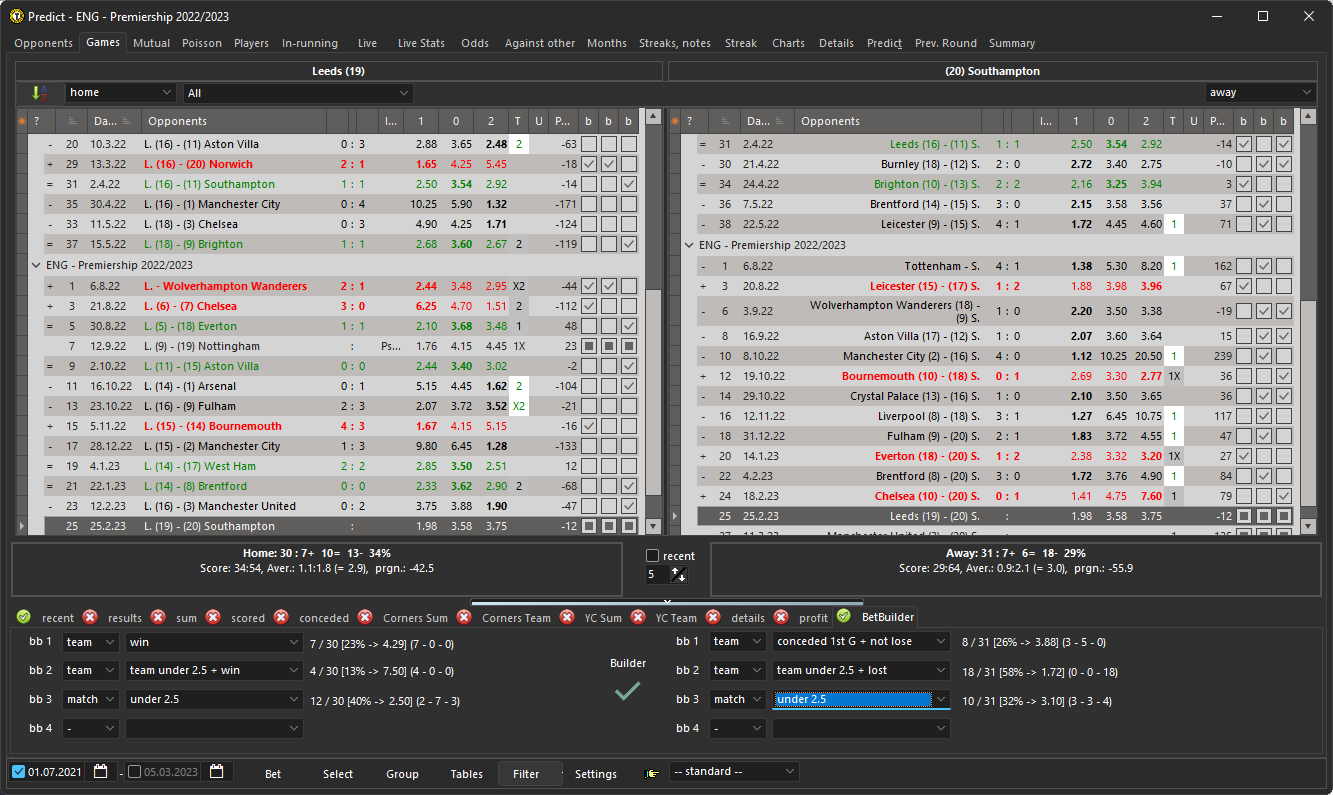Viewport: 1333px width, 795px height.
Task: Click the green Builder checkmark icon
Action: tap(627, 691)
